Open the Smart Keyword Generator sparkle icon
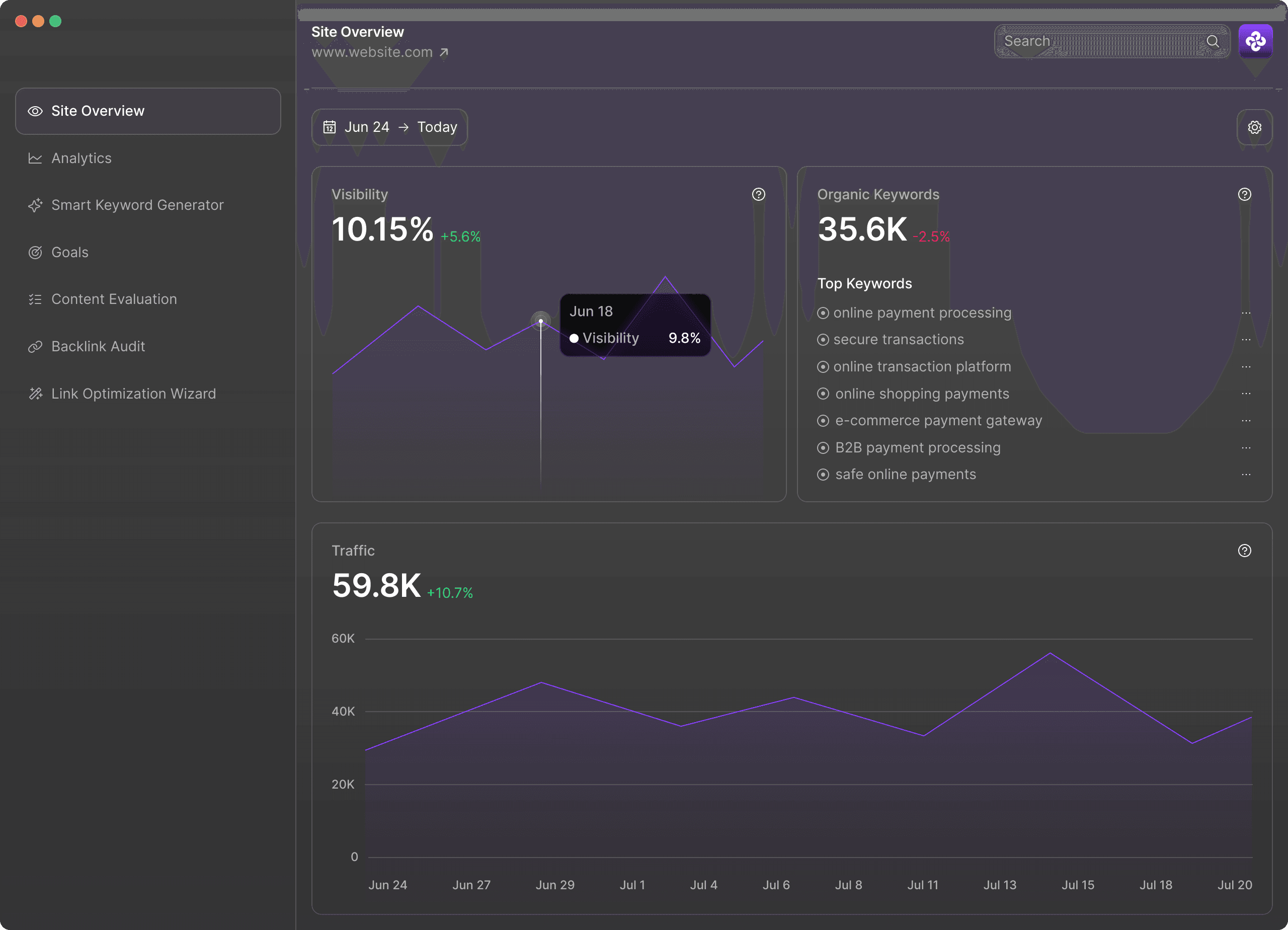 point(36,205)
